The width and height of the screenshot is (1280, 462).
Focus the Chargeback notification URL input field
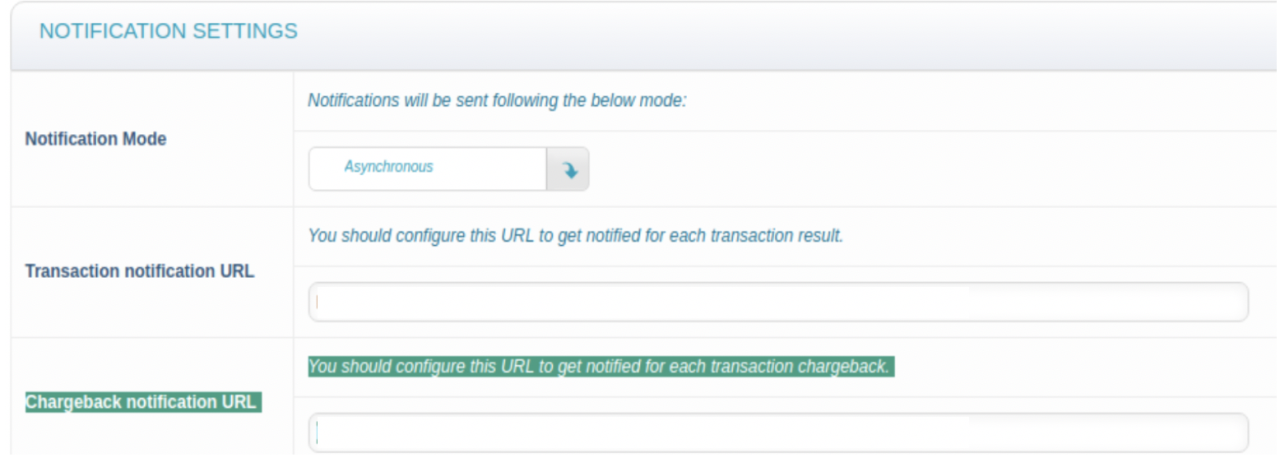click(777, 432)
